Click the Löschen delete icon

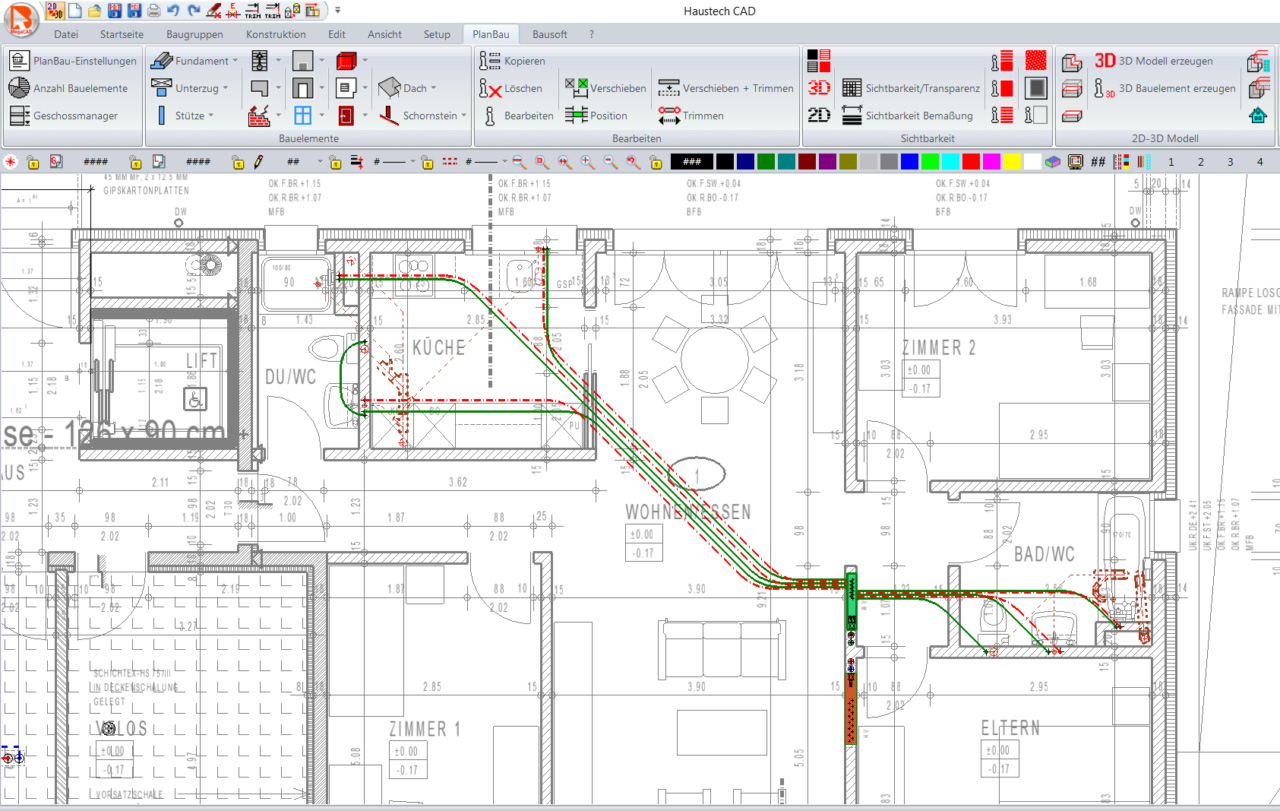point(490,89)
